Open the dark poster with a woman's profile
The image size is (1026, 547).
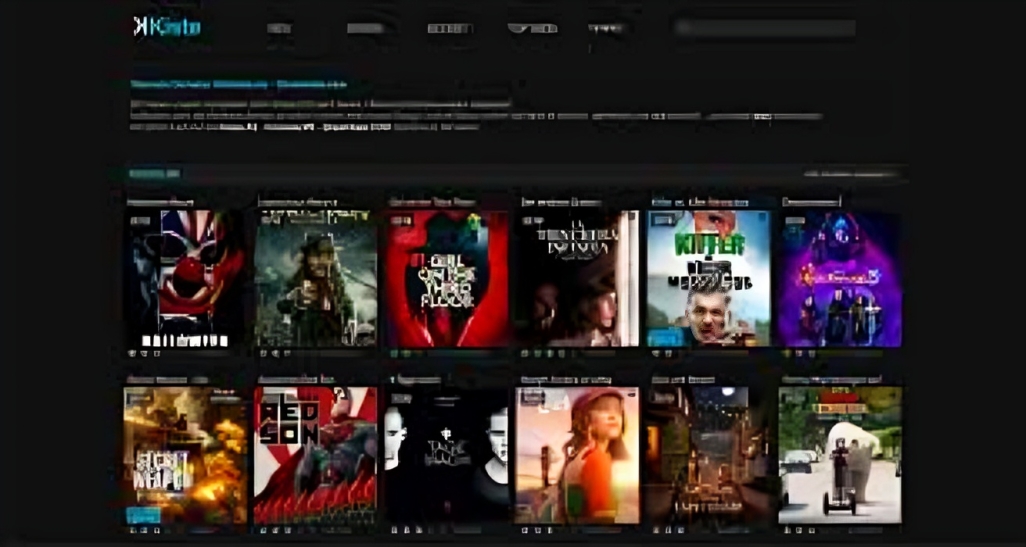coord(578,278)
